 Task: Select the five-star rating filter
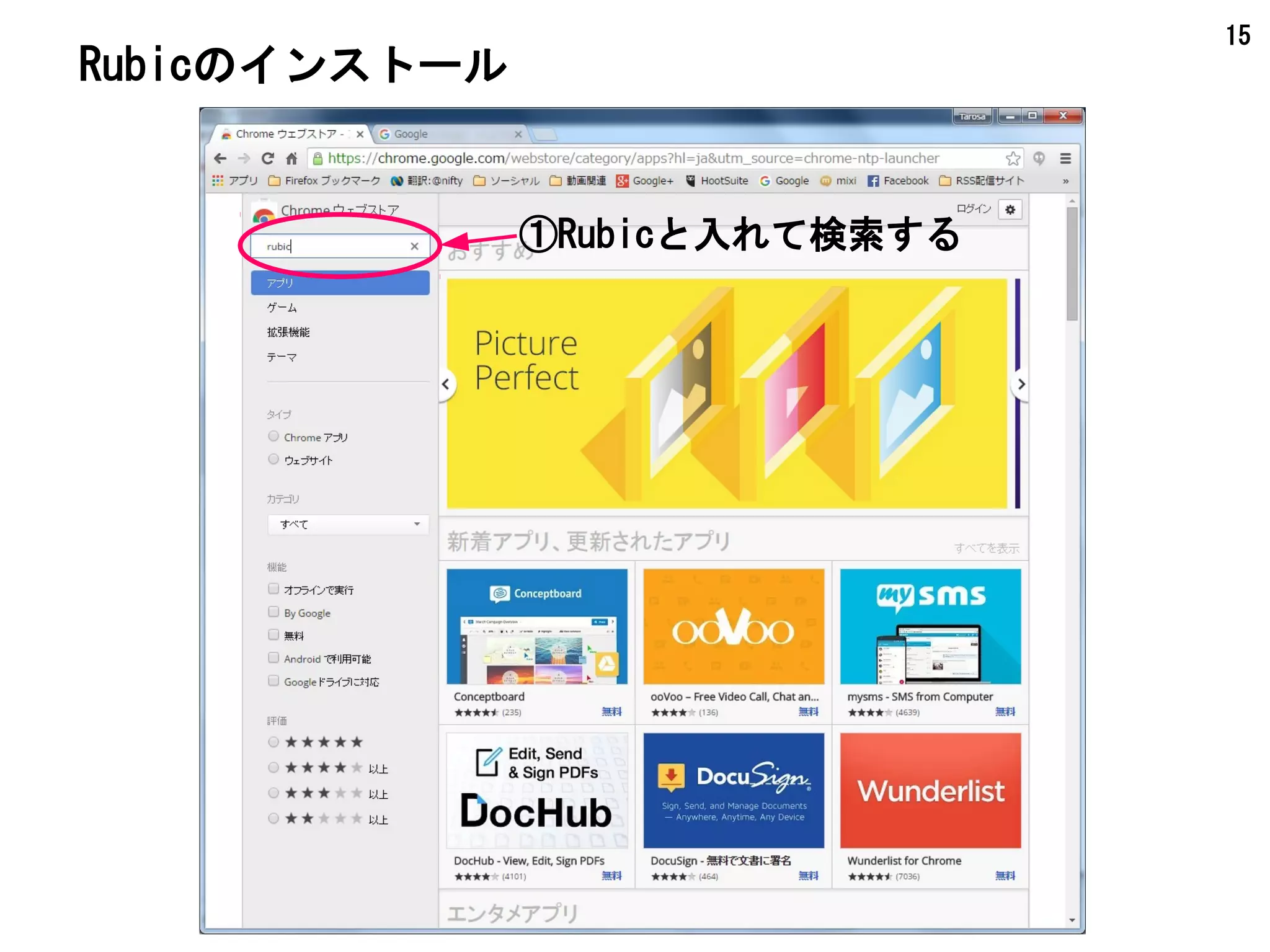tap(273, 742)
